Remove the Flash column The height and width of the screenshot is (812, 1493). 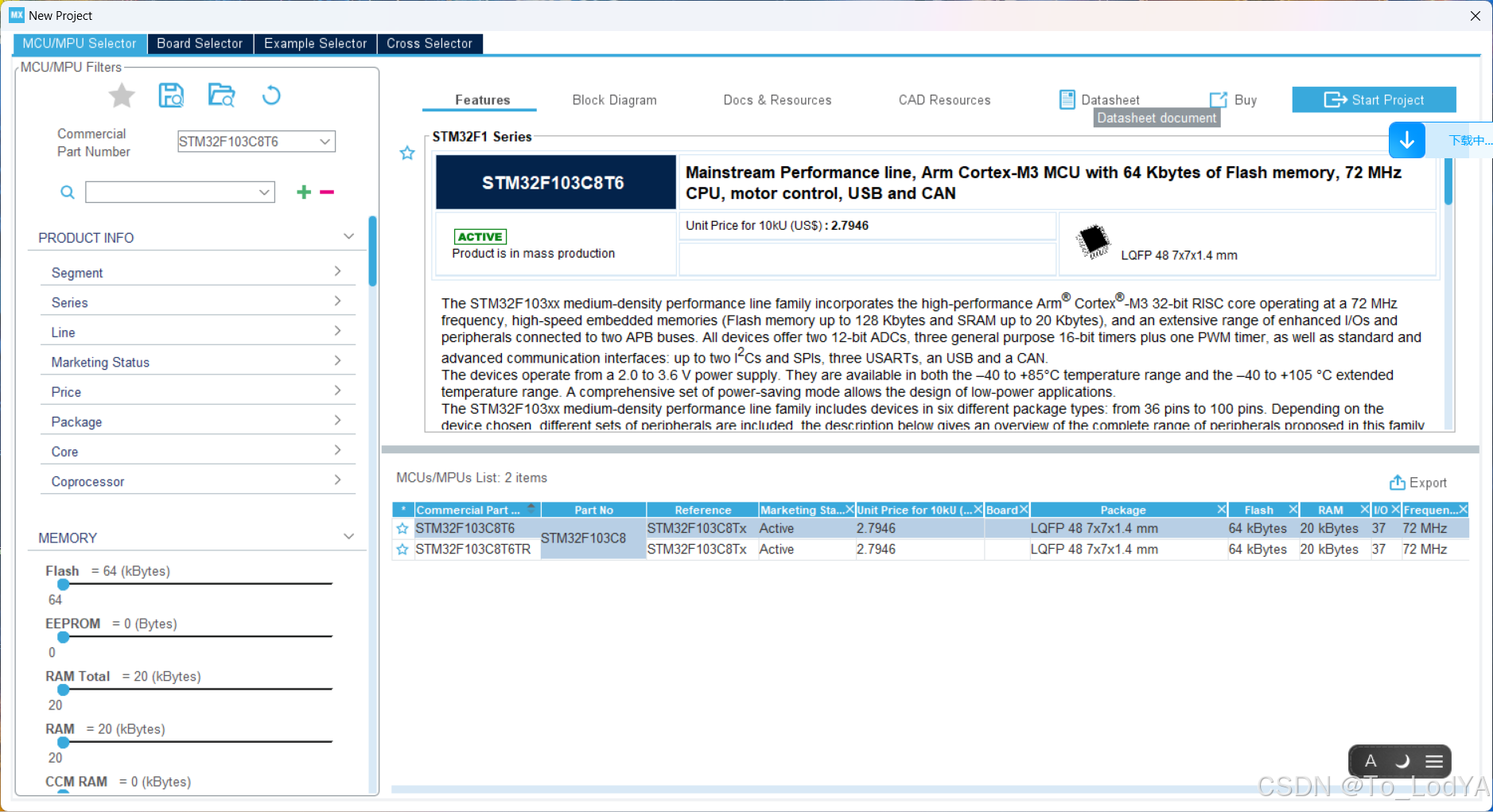tap(1293, 510)
